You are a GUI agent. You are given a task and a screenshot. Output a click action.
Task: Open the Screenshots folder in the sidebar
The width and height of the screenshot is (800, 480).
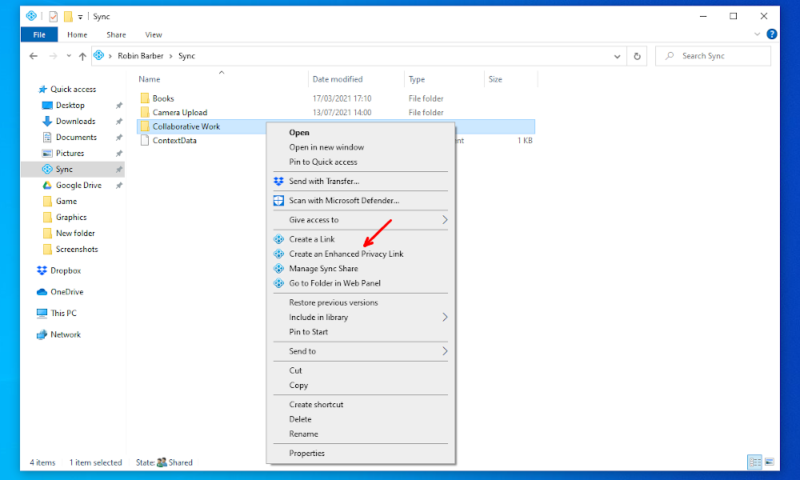click(77, 249)
